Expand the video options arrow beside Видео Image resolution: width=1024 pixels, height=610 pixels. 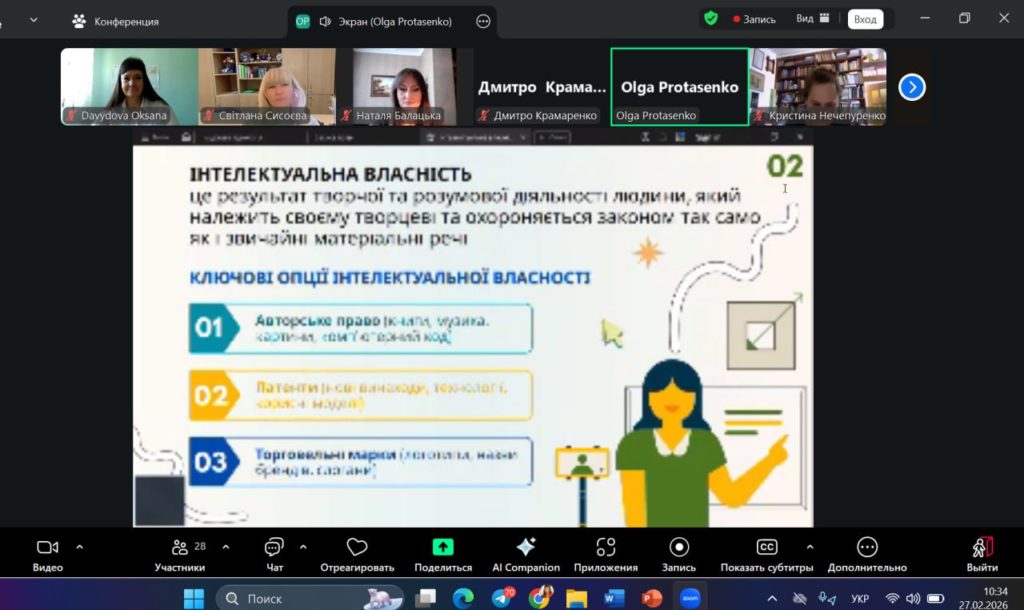click(x=80, y=547)
